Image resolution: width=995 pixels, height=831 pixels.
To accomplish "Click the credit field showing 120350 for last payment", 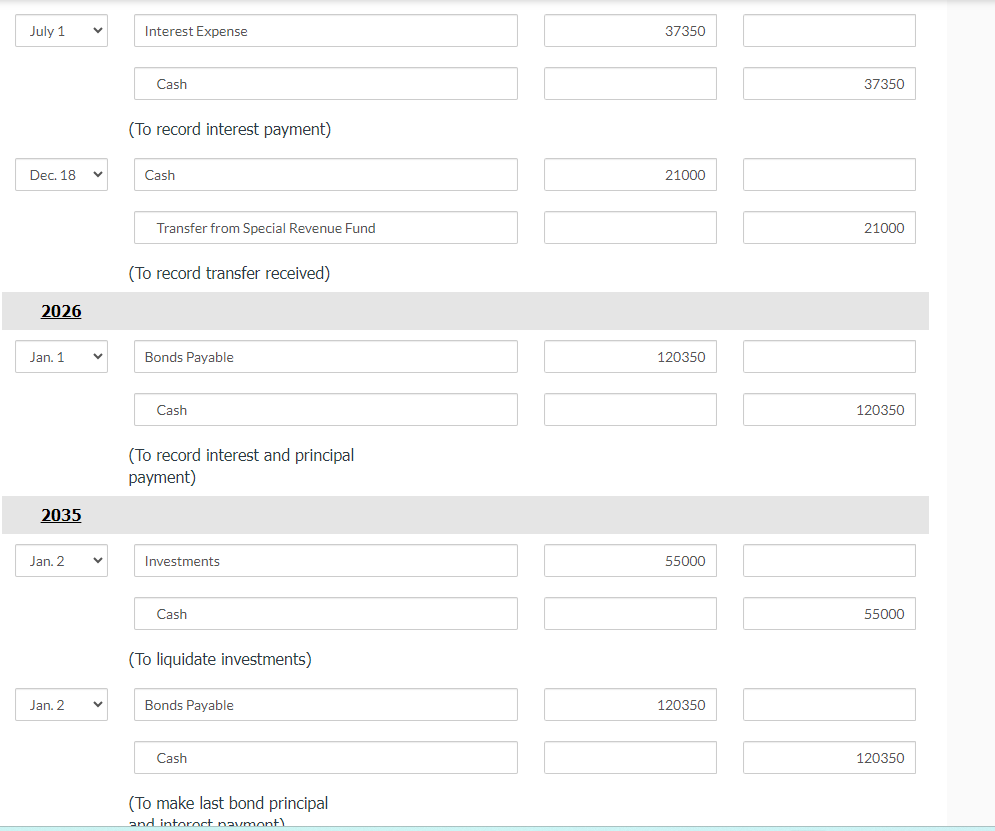I will tap(828, 757).
